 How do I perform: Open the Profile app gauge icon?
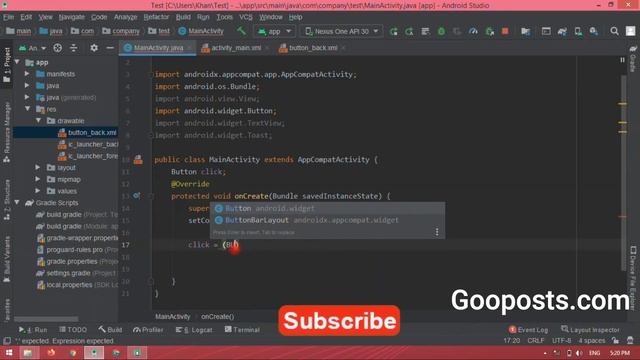click(x=473, y=31)
